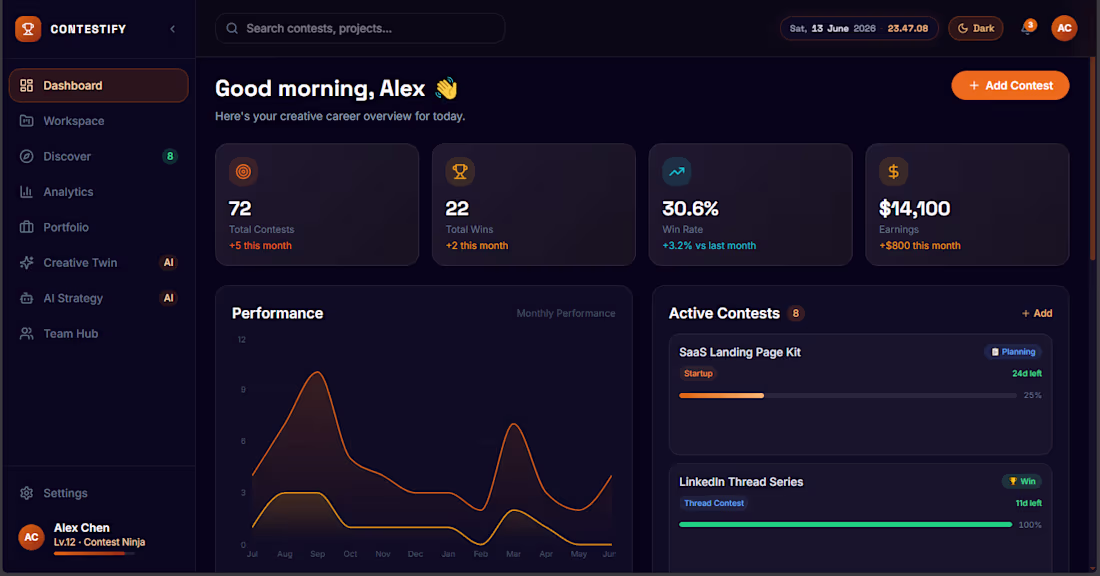Click +3.2% vs last month text
Image resolution: width=1100 pixels, height=576 pixels.
point(709,246)
